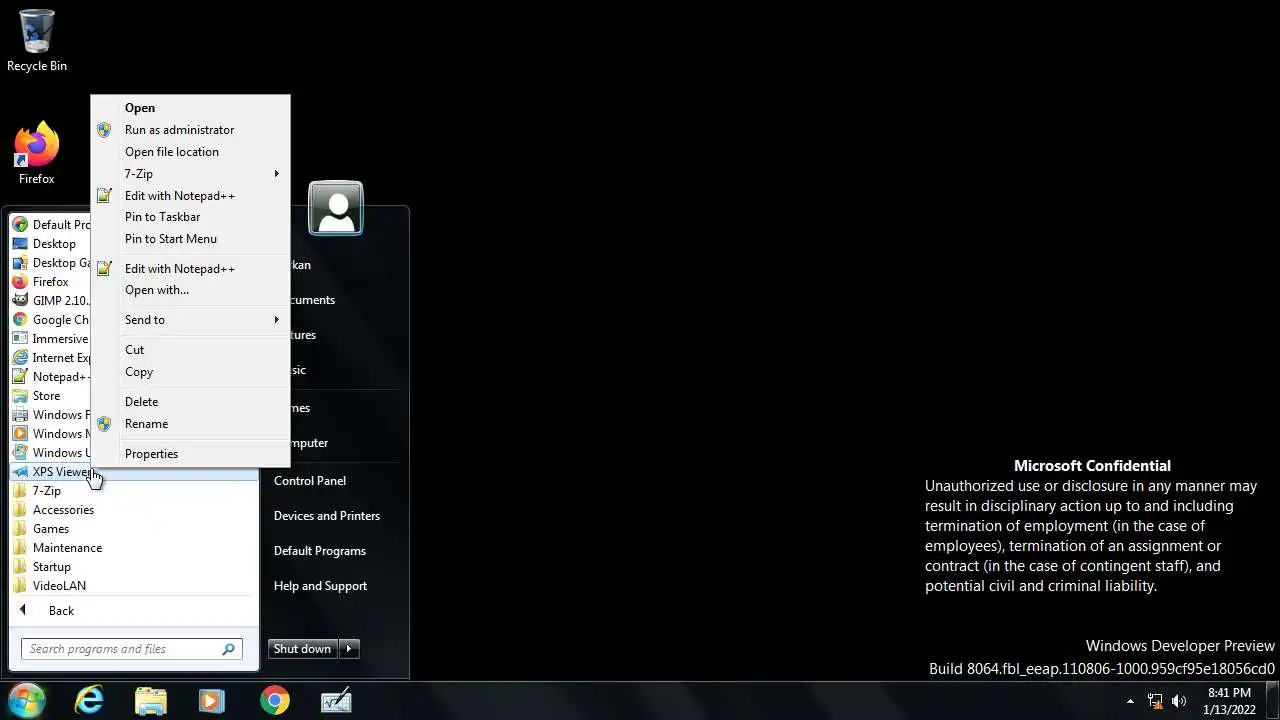Click the Desktop program list icon
This screenshot has height=720, width=1280.
pos(20,243)
